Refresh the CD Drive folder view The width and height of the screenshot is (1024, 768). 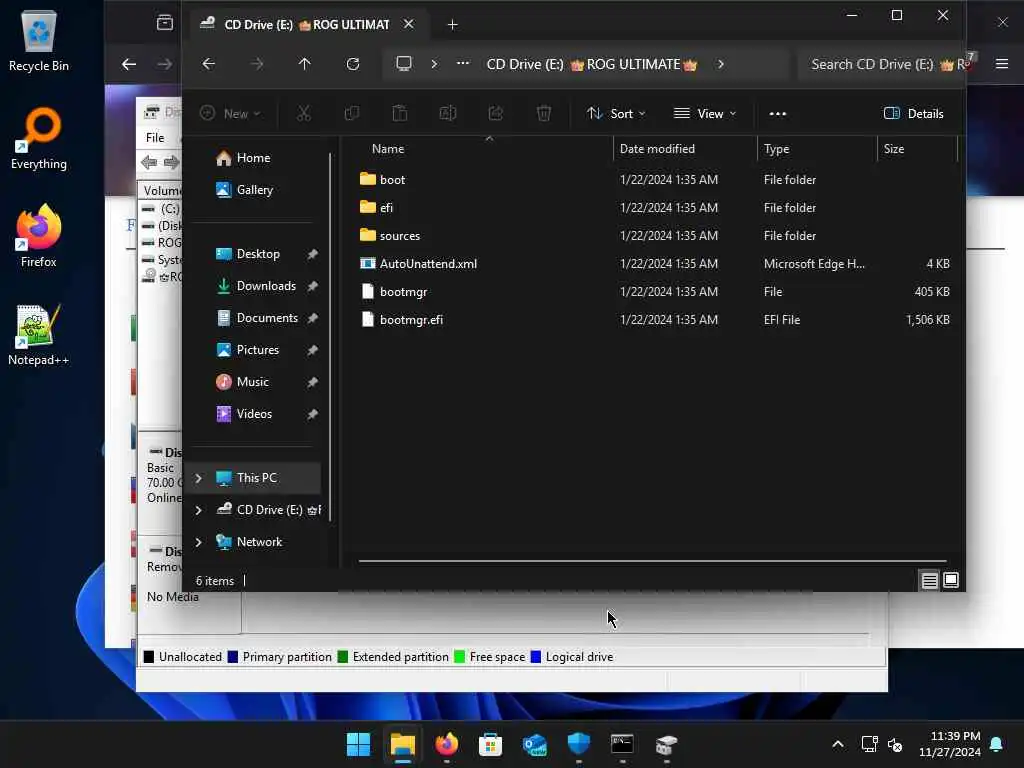pyautogui.click(x=353, y=64)
